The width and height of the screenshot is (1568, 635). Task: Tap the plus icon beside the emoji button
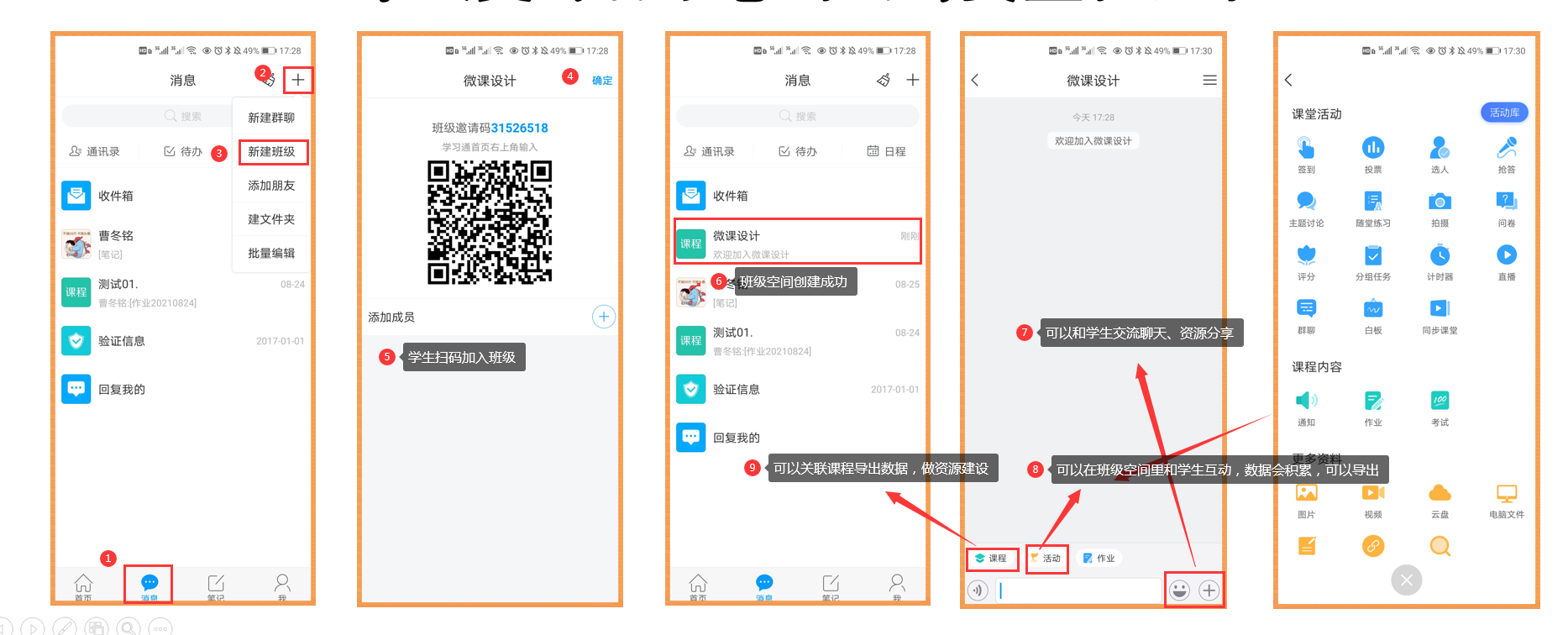coord(1209,590)
